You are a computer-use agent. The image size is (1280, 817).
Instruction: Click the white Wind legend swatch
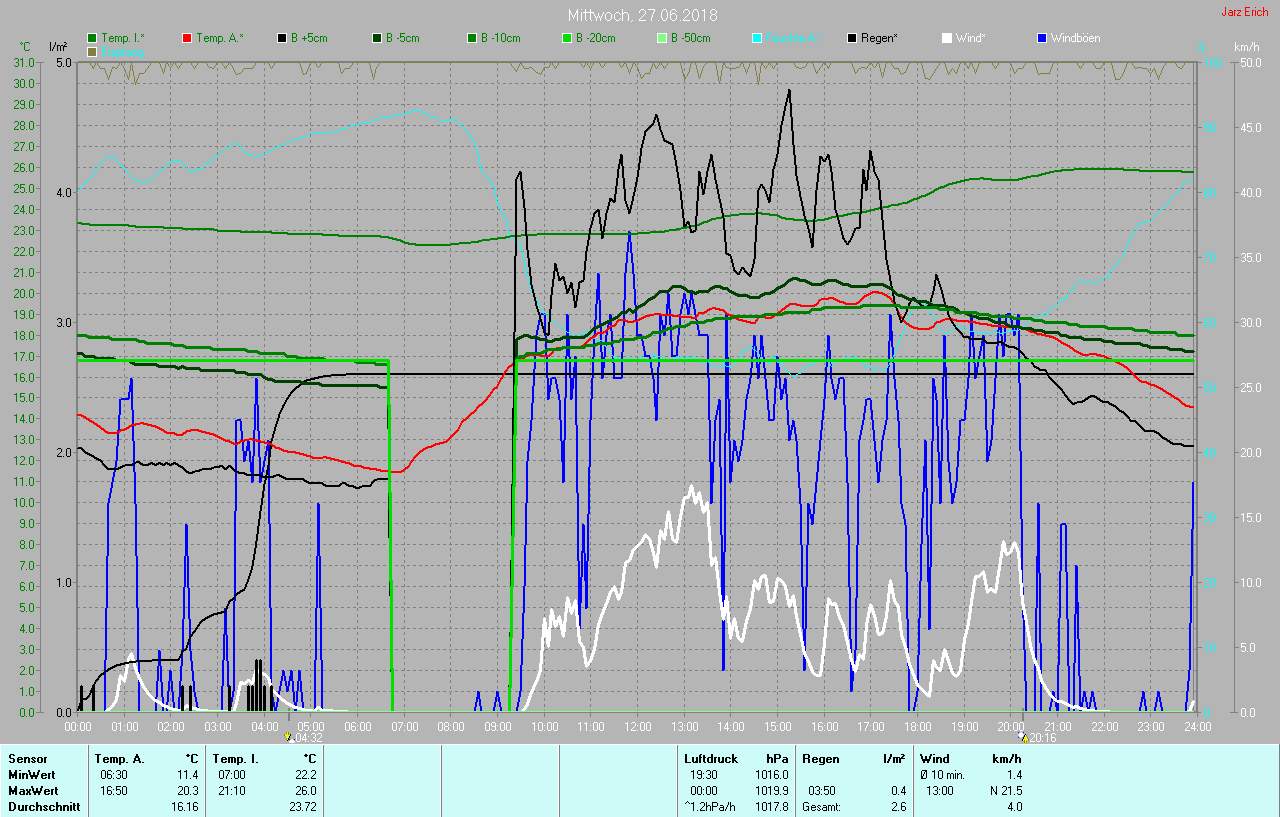[x=947, y=38]
